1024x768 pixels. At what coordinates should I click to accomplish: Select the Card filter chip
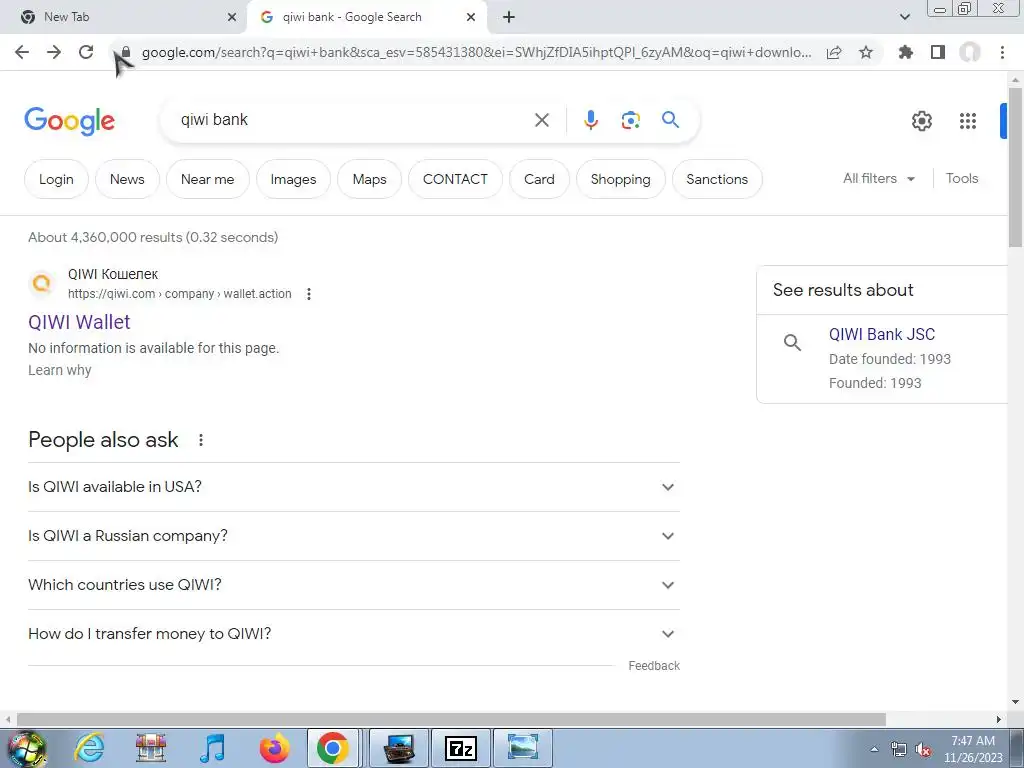coord(539,179)
